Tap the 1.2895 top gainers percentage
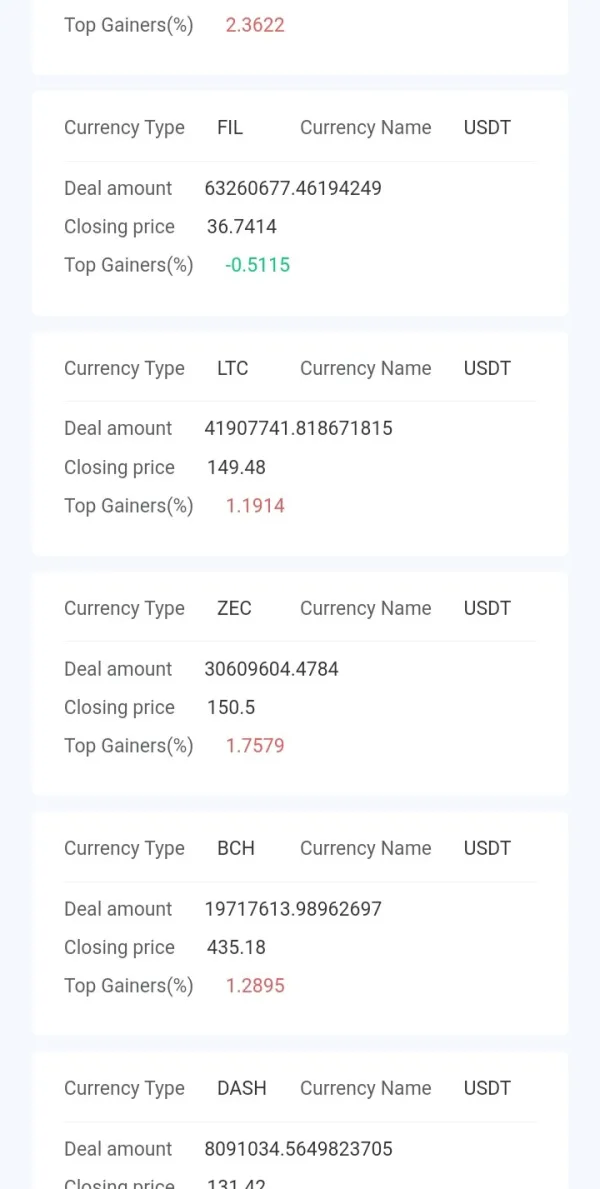Screen dimensions: 600x1189 (255, 986)
